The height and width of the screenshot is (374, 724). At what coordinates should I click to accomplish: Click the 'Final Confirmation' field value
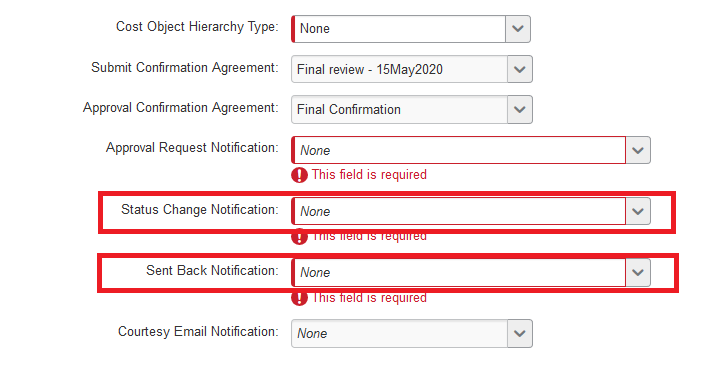pyautogui.click(x=349, y=109)
